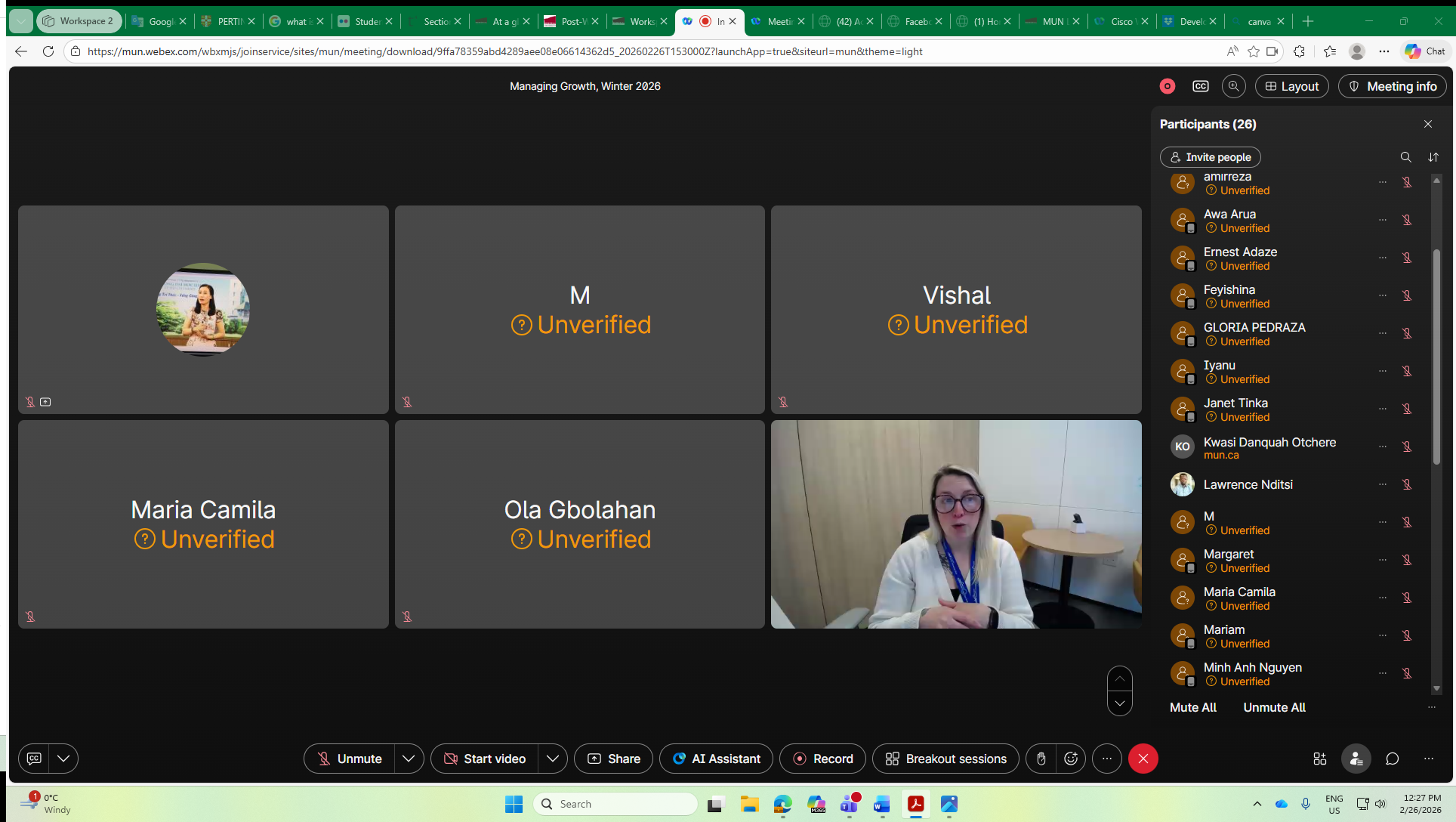Toggle the participants panel icon
The height and width of the screenshot is (822, 1456).
pyautogui.click(x=1356, y=759)
